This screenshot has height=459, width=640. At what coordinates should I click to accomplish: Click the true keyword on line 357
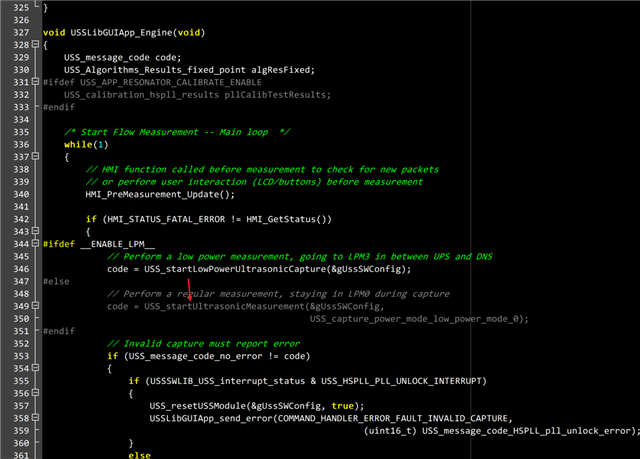342,406
